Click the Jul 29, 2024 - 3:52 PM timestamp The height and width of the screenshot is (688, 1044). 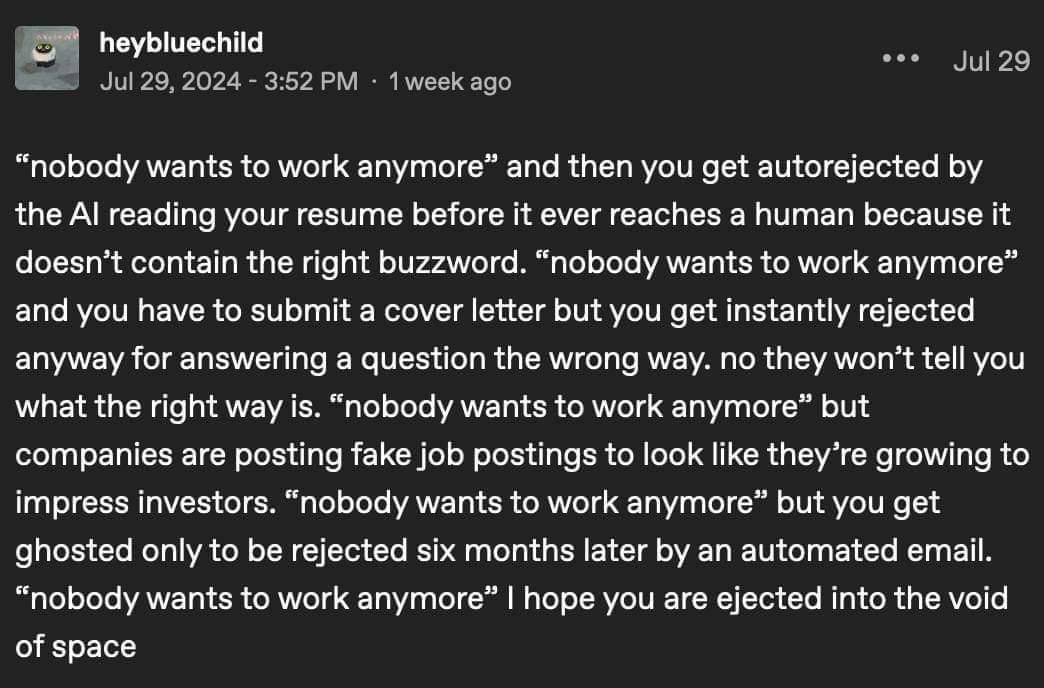(x=228, y=81)
